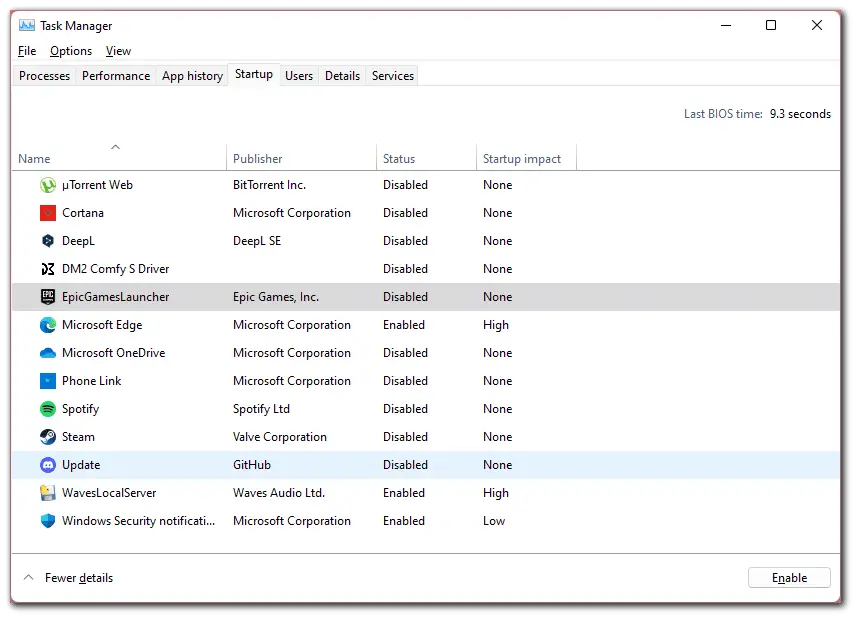Open the File menu
Viewport: 859px width, 621px height.
27,51
